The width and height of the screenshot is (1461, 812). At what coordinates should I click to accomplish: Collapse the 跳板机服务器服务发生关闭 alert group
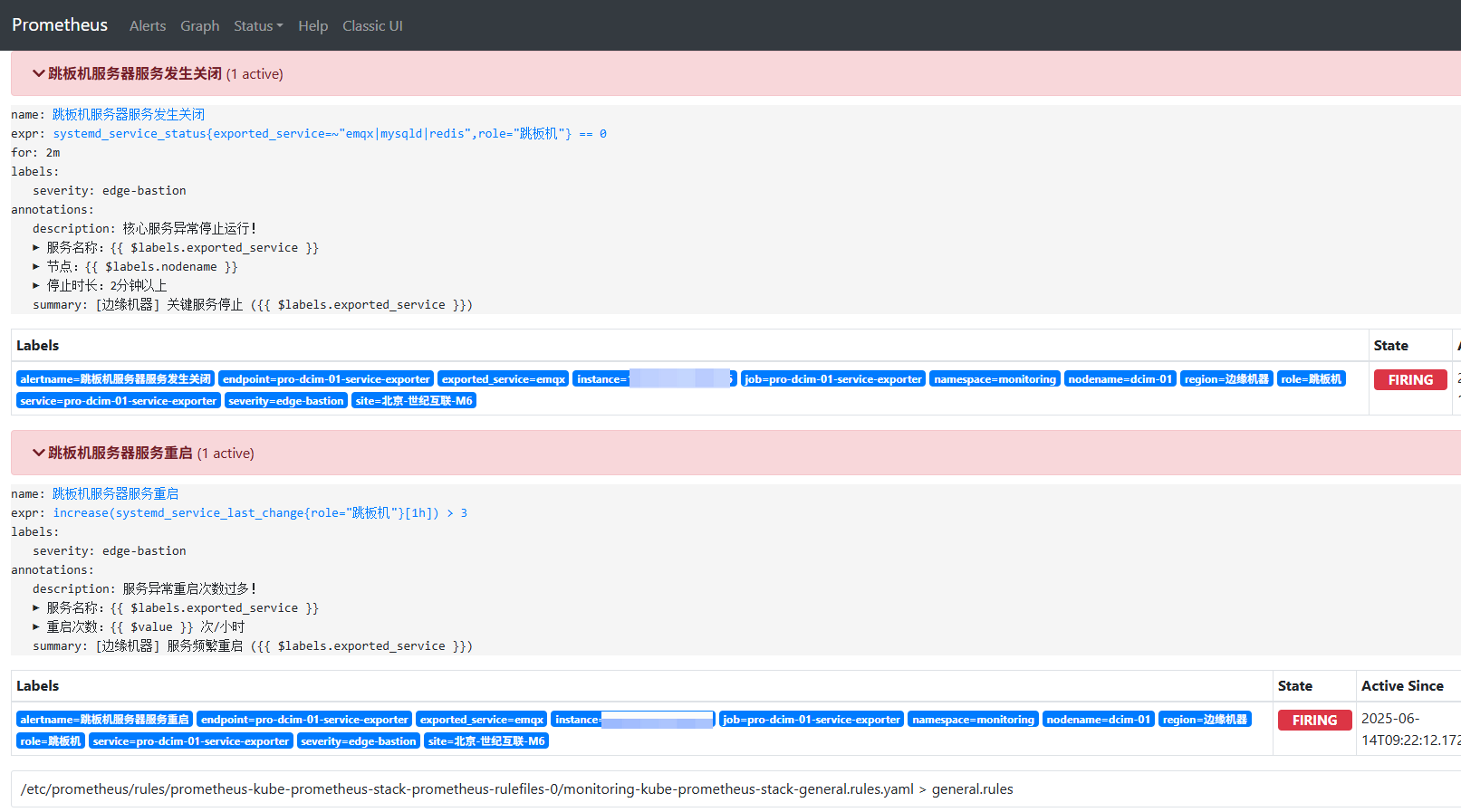click(x=134, y=74)
